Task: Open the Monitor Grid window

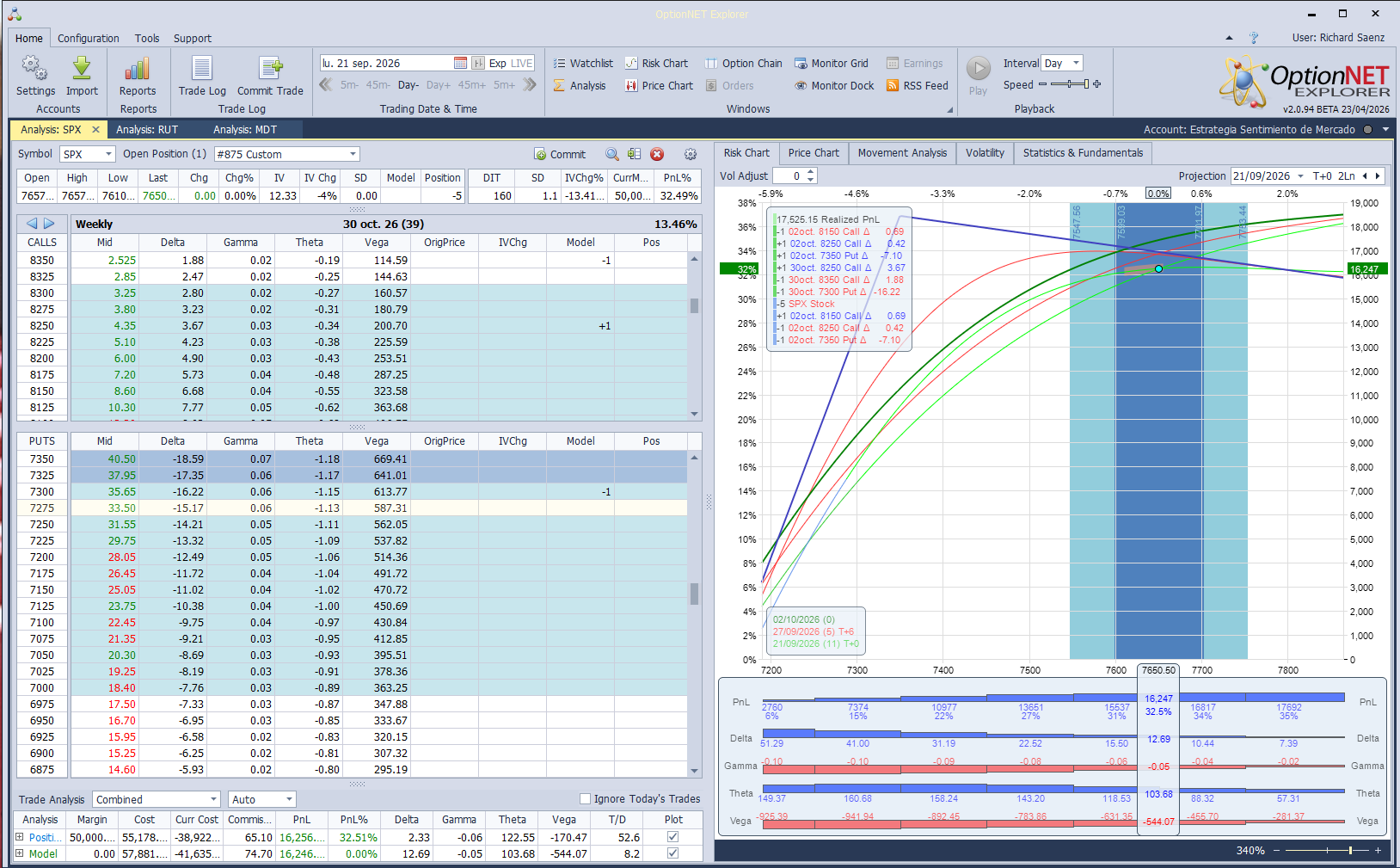Action: 832,63
